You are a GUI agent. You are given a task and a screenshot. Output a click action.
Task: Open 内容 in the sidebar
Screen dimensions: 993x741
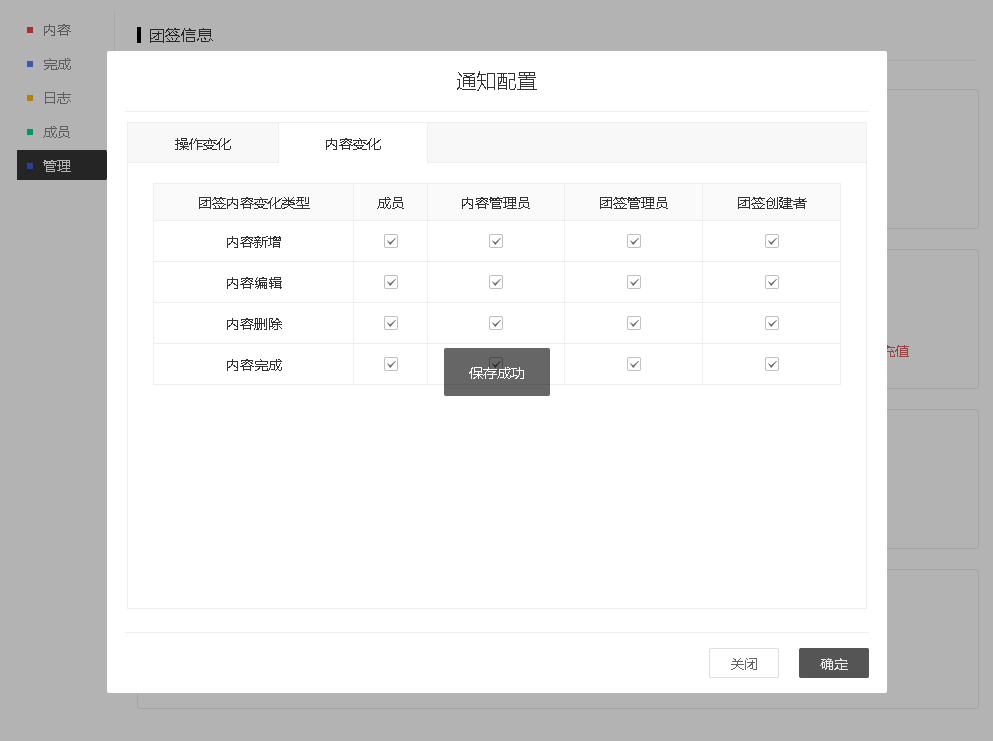click(x=57, y=30)
